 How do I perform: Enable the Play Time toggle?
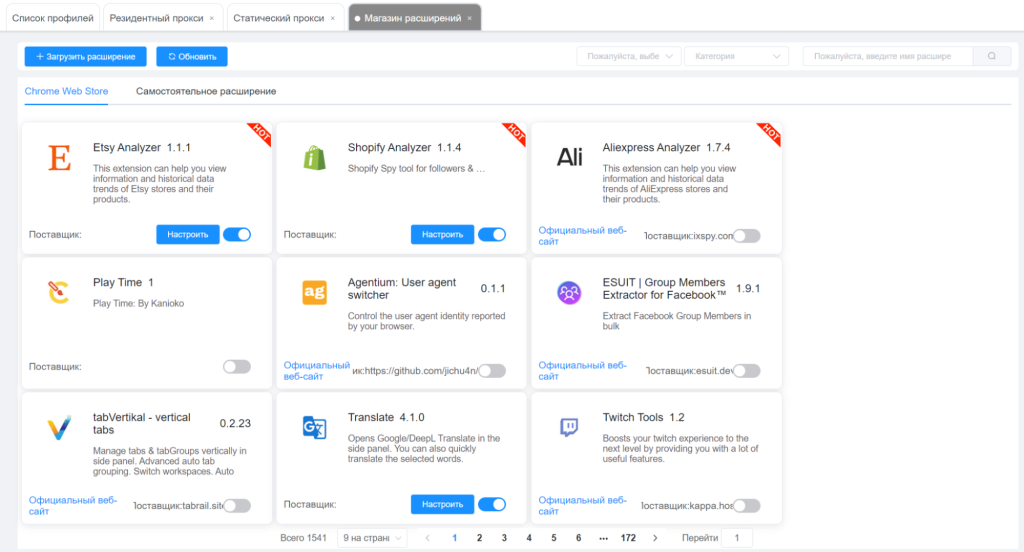pyautogui.click(x=237, y=366)
